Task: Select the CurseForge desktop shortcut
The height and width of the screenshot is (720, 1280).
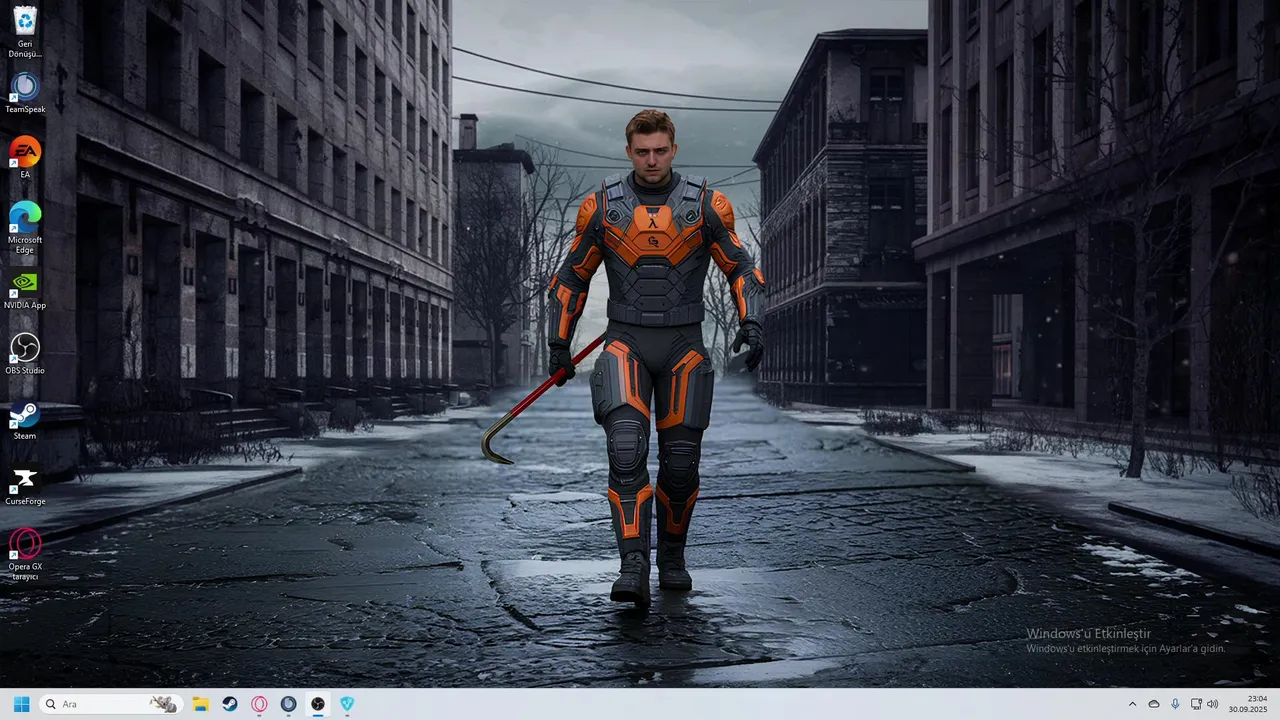Action: click(x=25, y=485)
